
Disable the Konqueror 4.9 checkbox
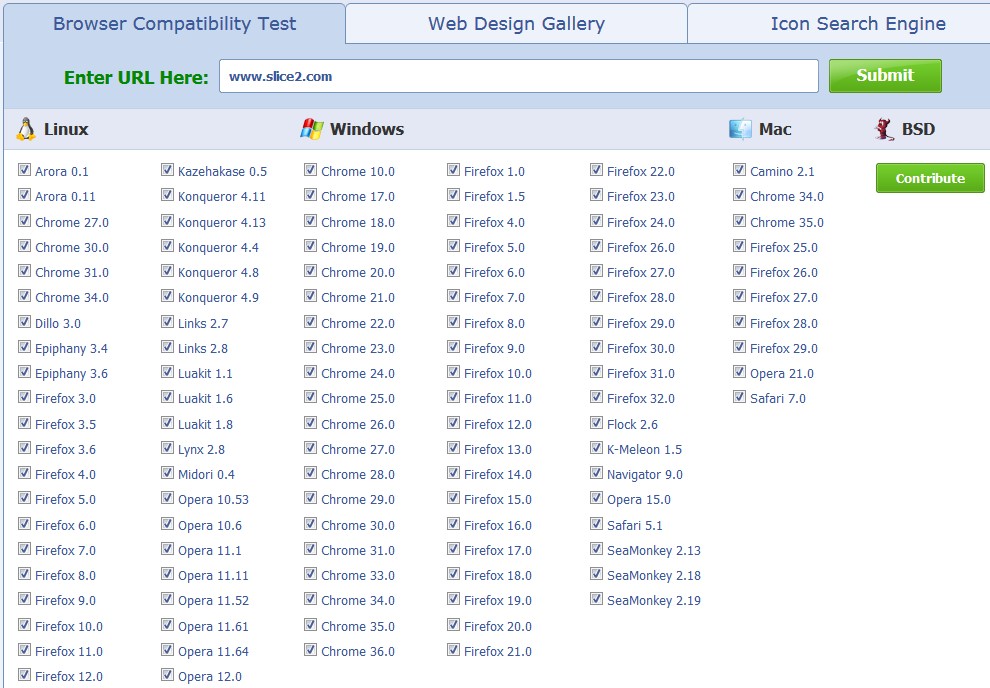(x=167, y=296)
